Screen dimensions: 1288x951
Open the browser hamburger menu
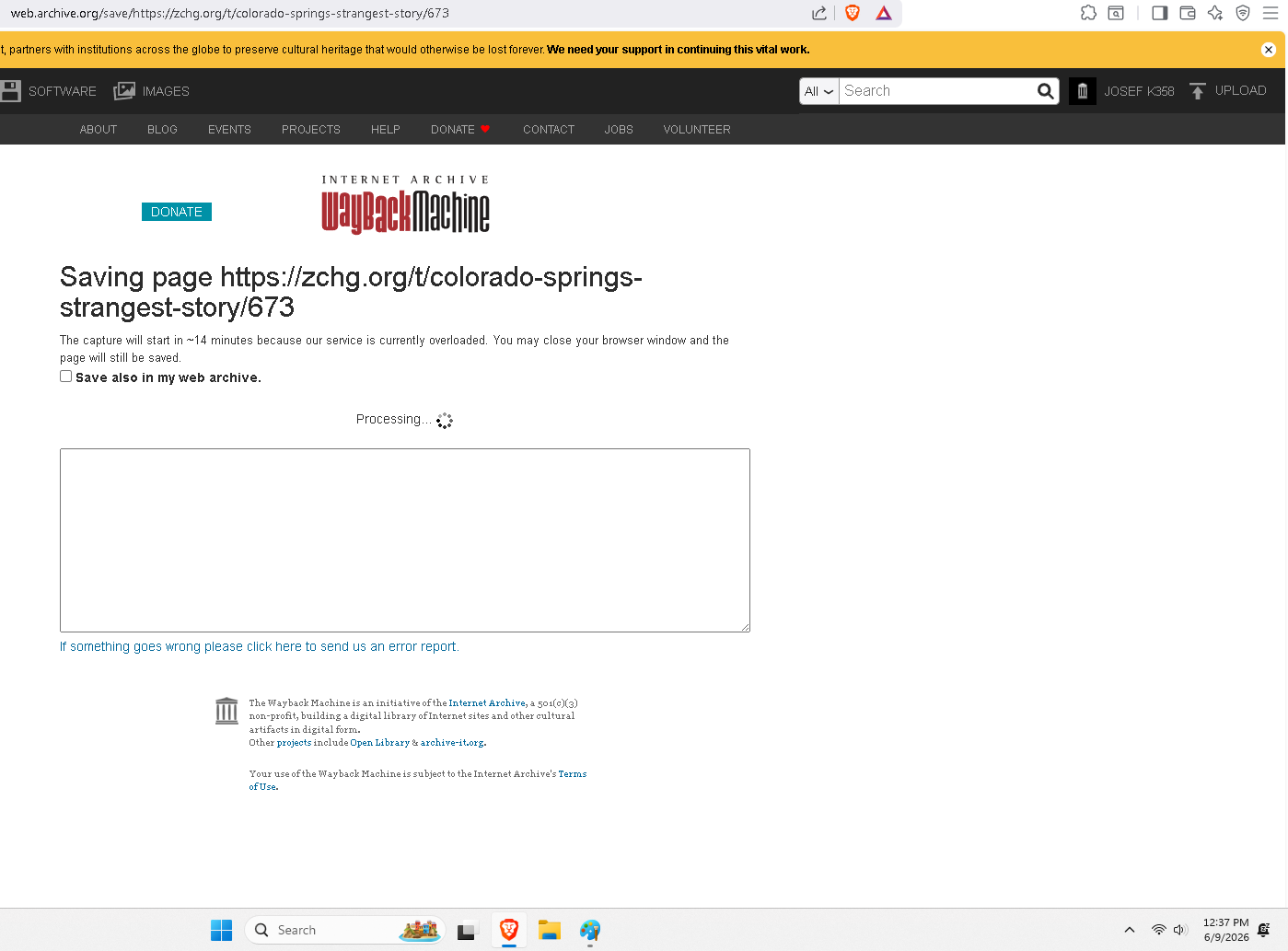coord(1271,13)
